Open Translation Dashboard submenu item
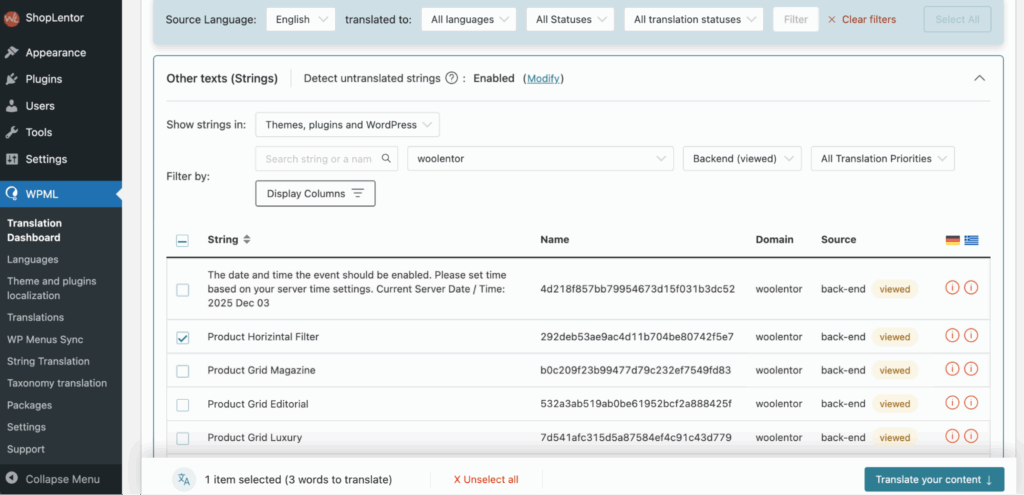Viewport: 1024px width, 495px height. click(x=34, y=231)
